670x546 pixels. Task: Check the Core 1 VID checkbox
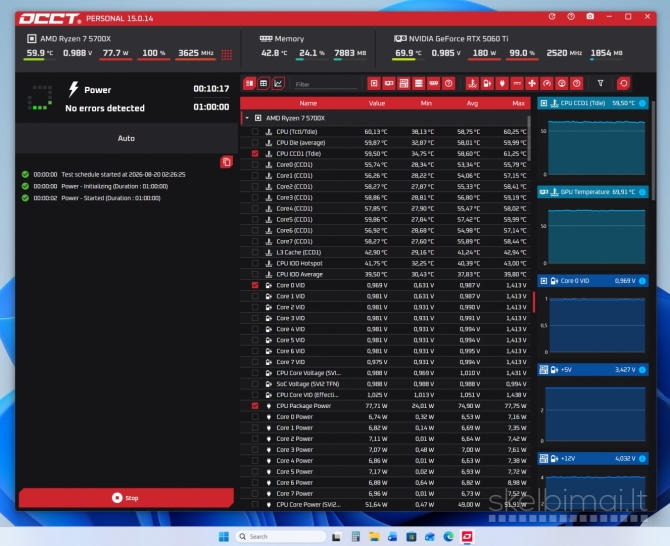pos(255,296)
